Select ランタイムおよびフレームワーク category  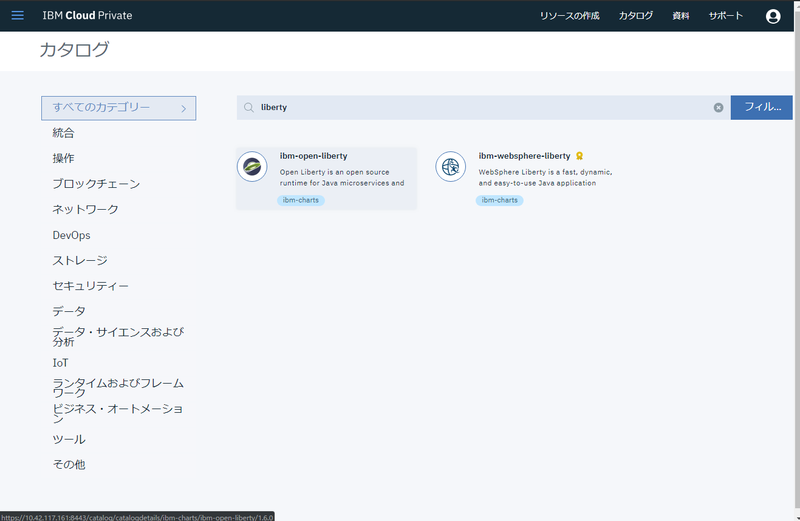pyautogui.click(x=118, y=388)
